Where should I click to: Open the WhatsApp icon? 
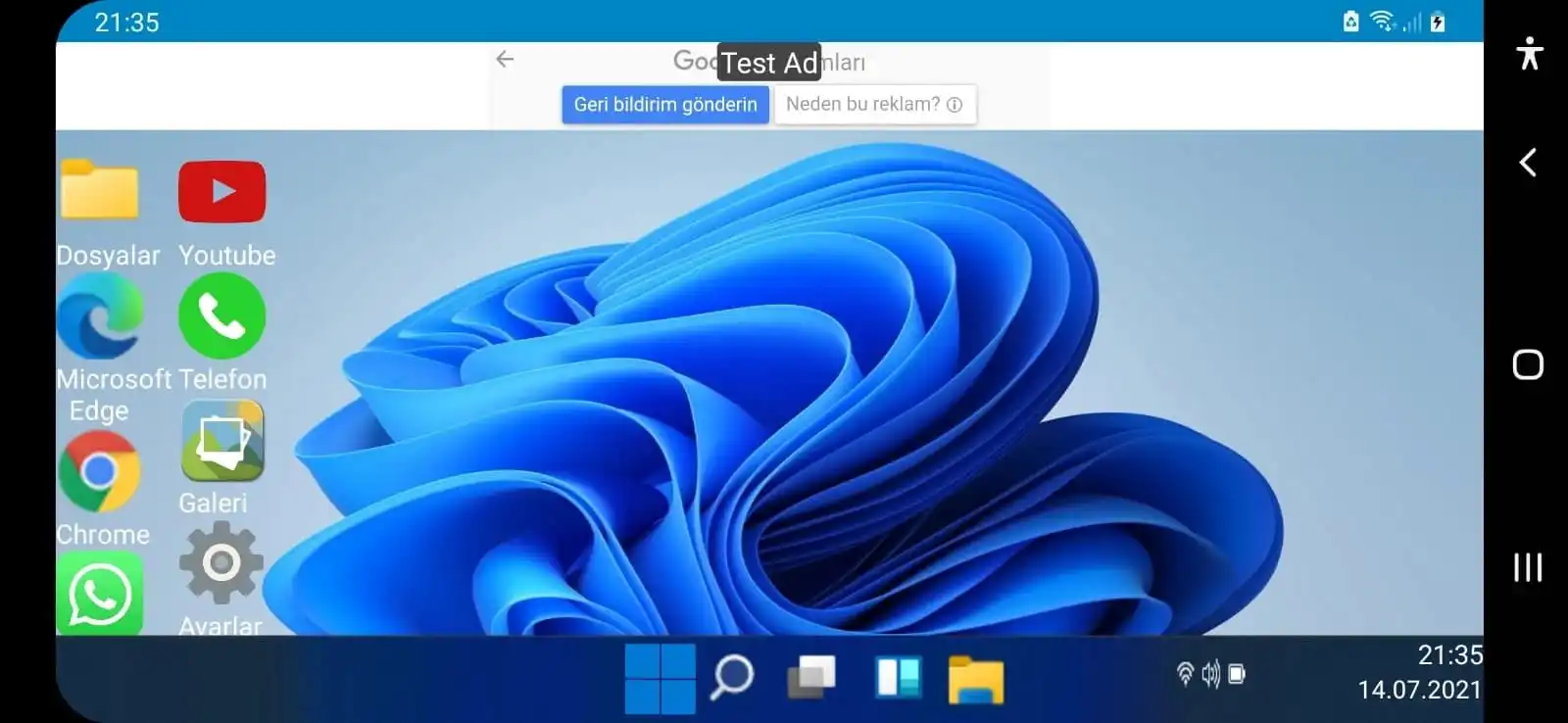(x=99, y=594)
